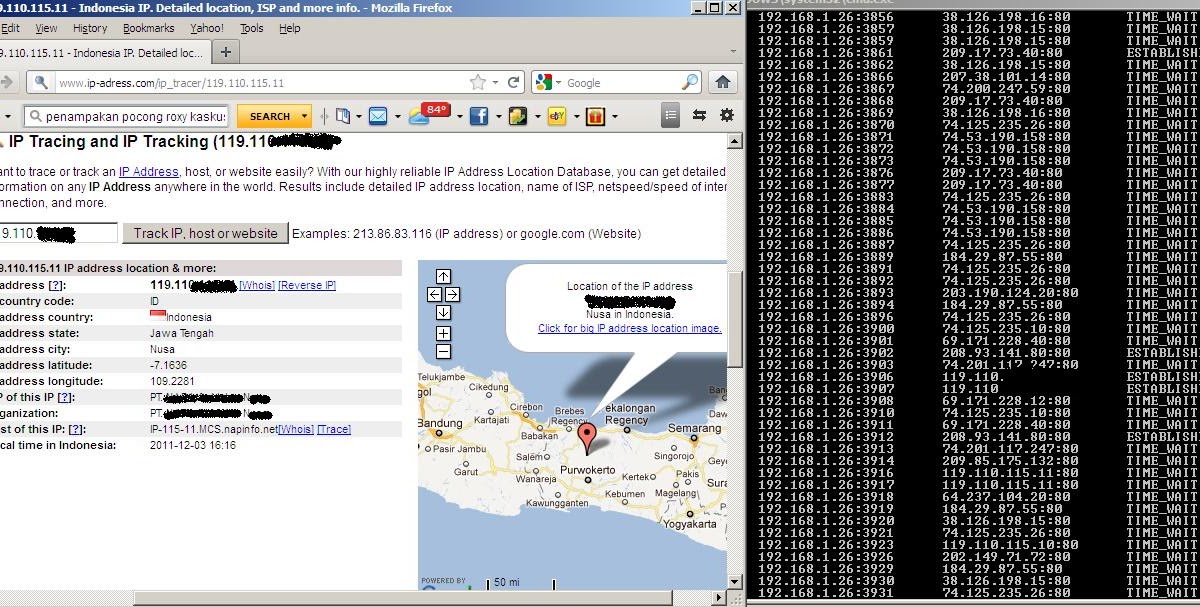Go to the Firefox home page icon
Screen dimensions: 1200x607
[x=722, y=83]
